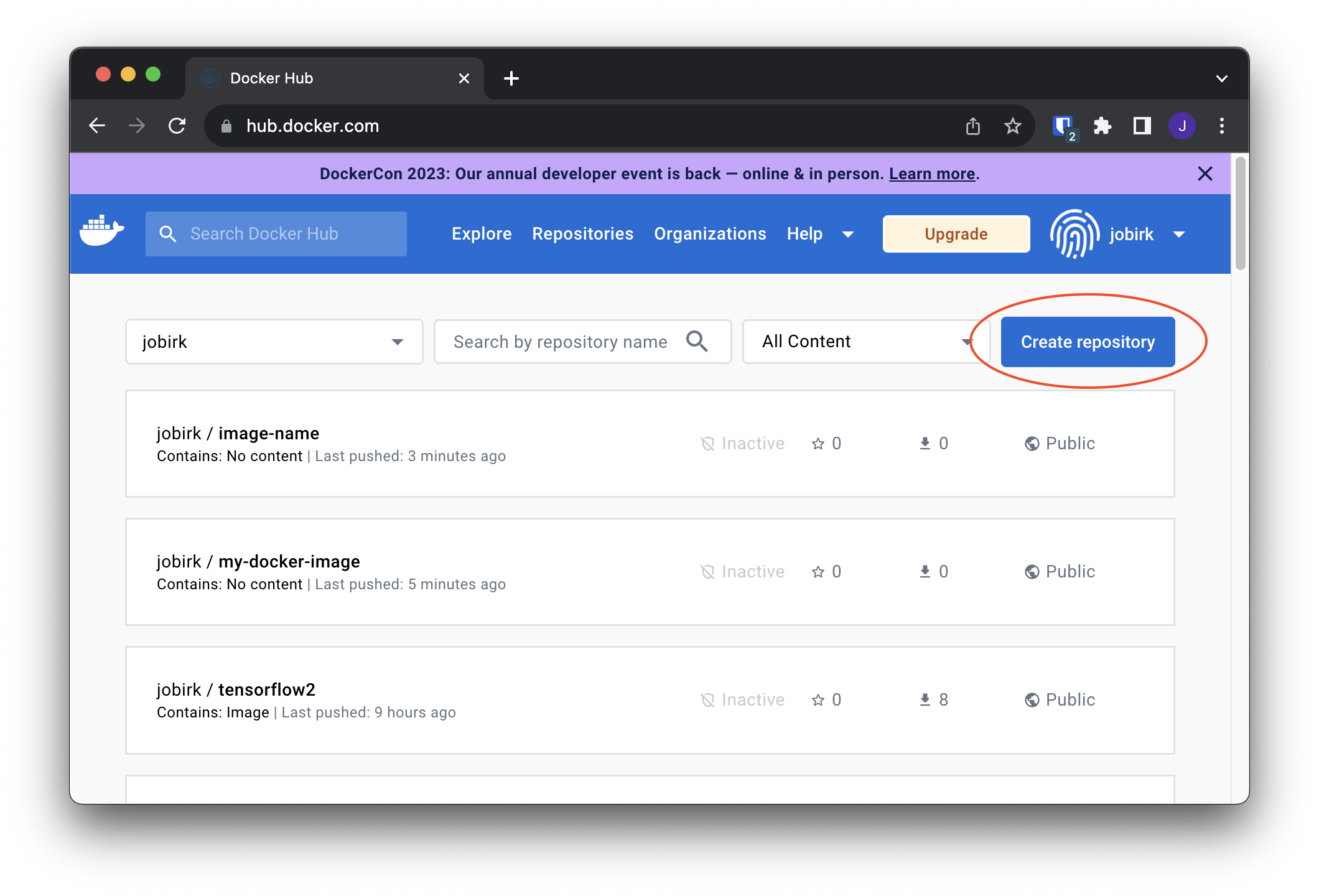Go to Explore in navigation

pos(482,234)
